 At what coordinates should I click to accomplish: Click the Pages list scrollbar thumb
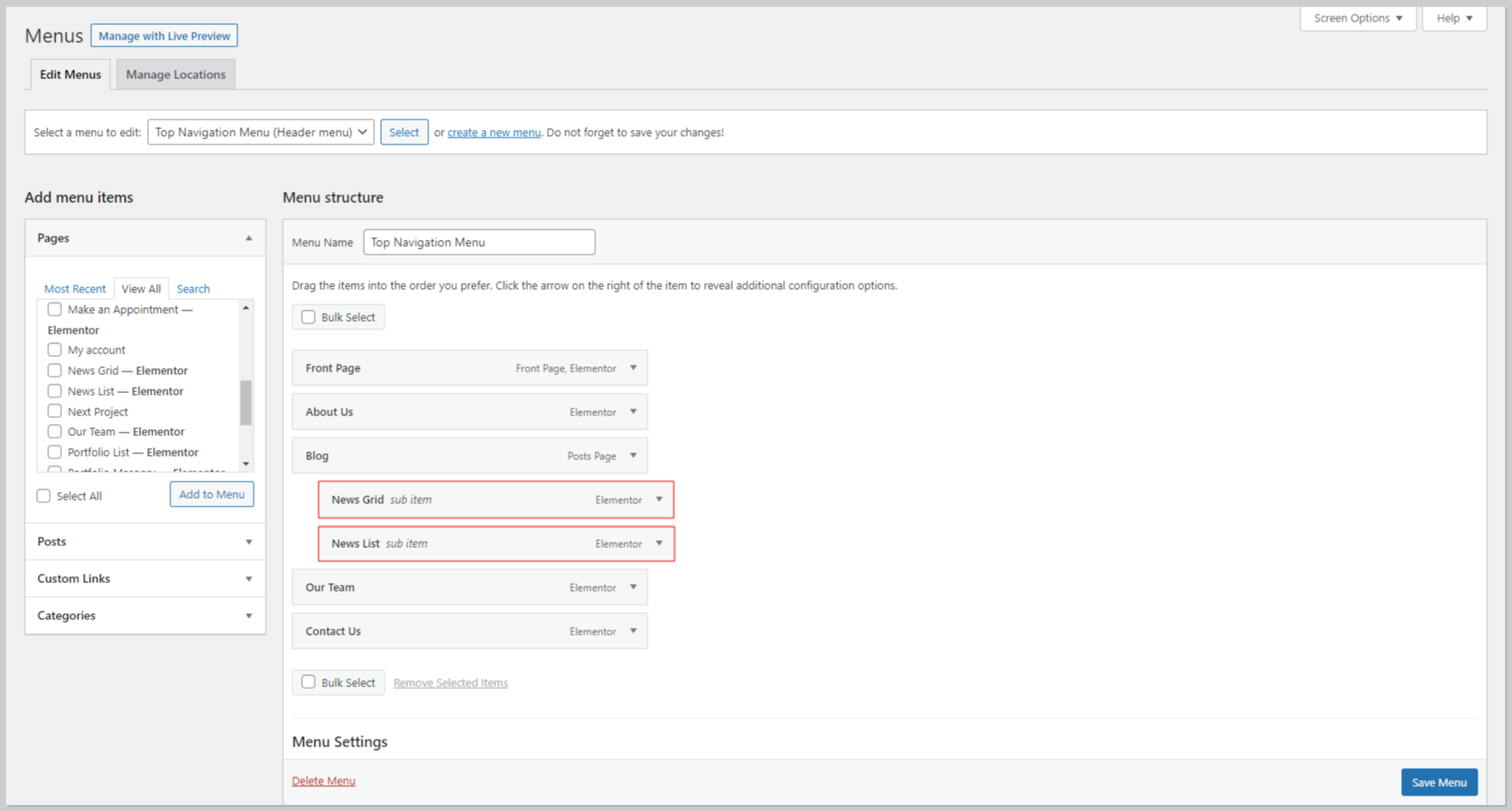point(246,402)
